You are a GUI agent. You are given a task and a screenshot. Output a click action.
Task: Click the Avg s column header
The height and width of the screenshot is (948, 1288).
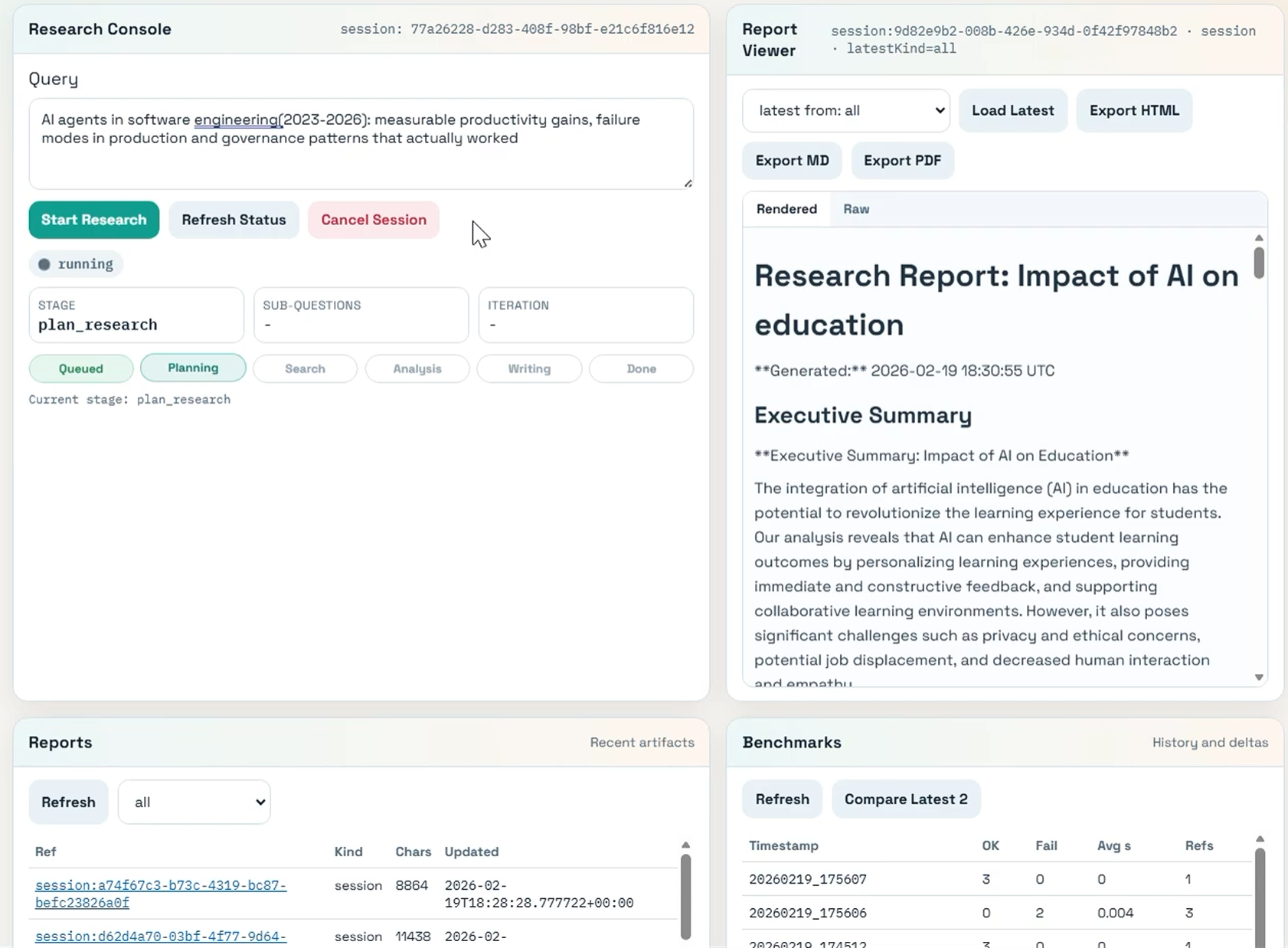point(1114,845)
